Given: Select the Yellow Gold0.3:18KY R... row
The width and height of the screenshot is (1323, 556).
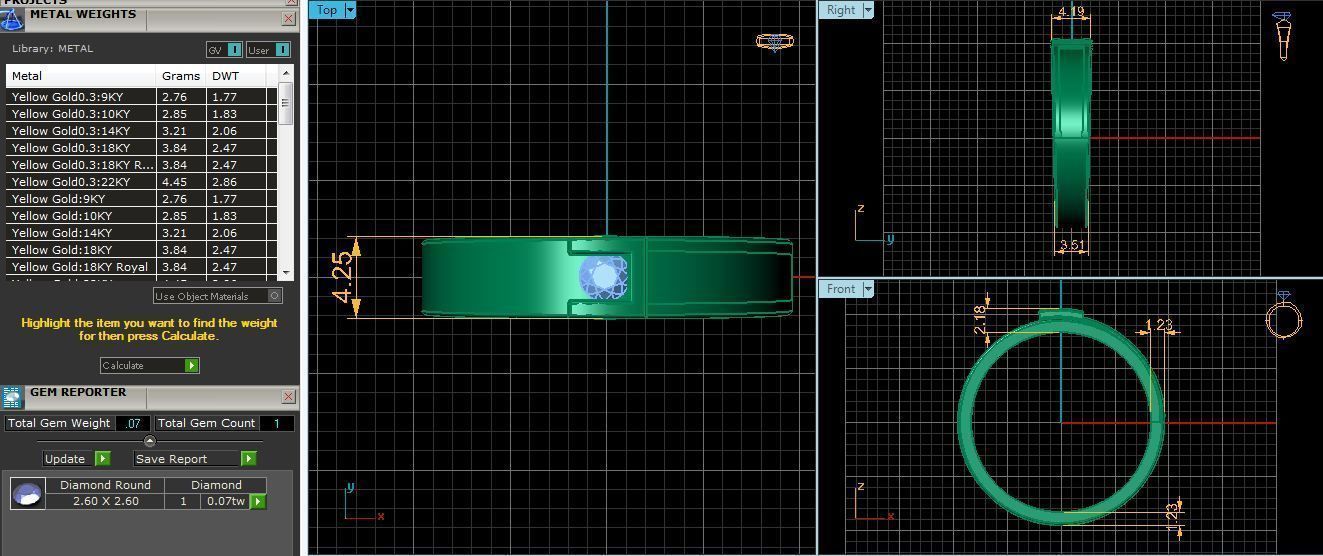Looking at the screenshot, I should 141,165.
